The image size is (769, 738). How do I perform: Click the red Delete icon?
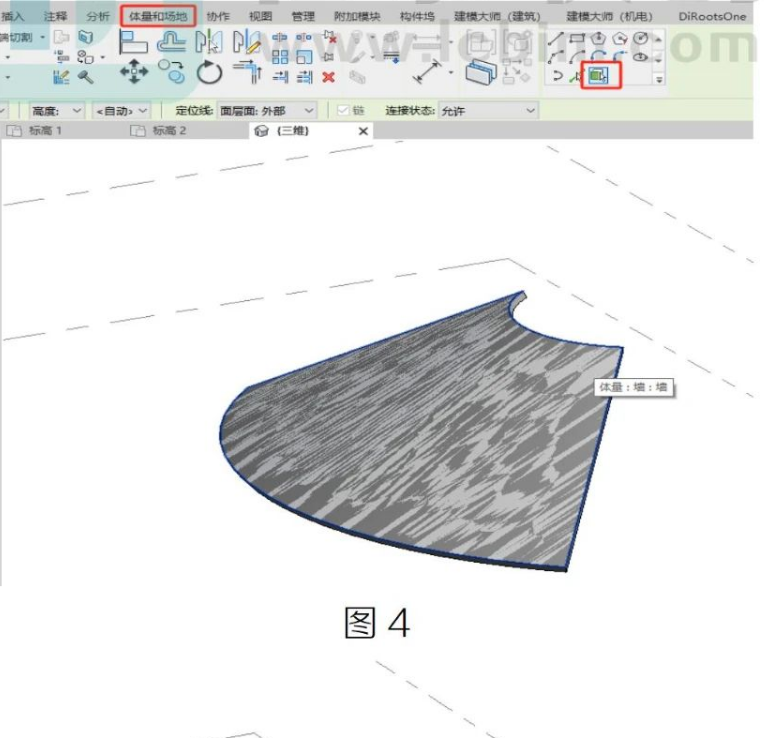[x=329, y=77]
